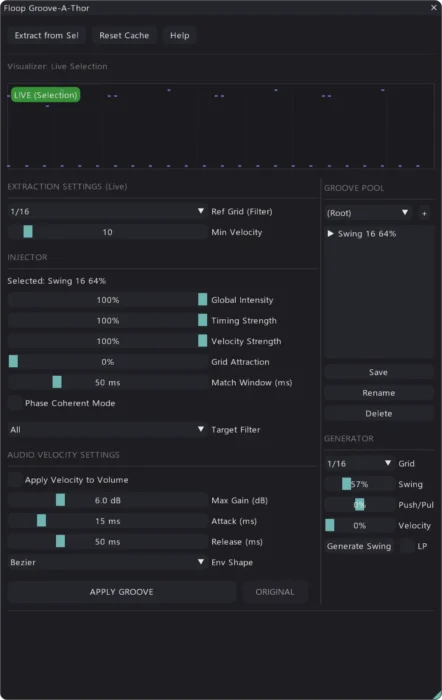
Task: Click the Generate Swing button
Action: pyautogui.click(x=359, y=546)
